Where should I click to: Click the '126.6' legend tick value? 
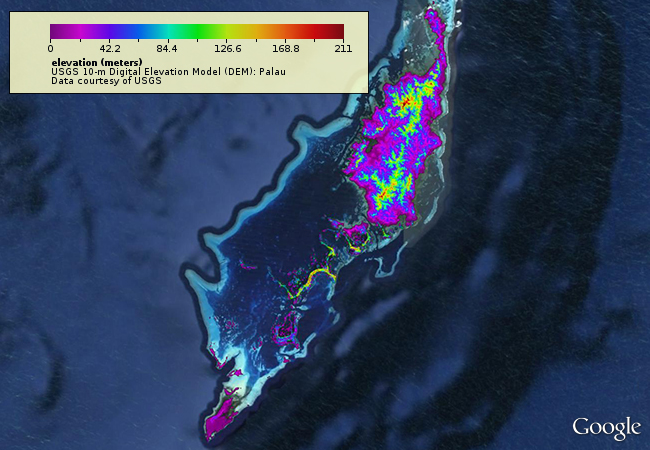point(228,49)
